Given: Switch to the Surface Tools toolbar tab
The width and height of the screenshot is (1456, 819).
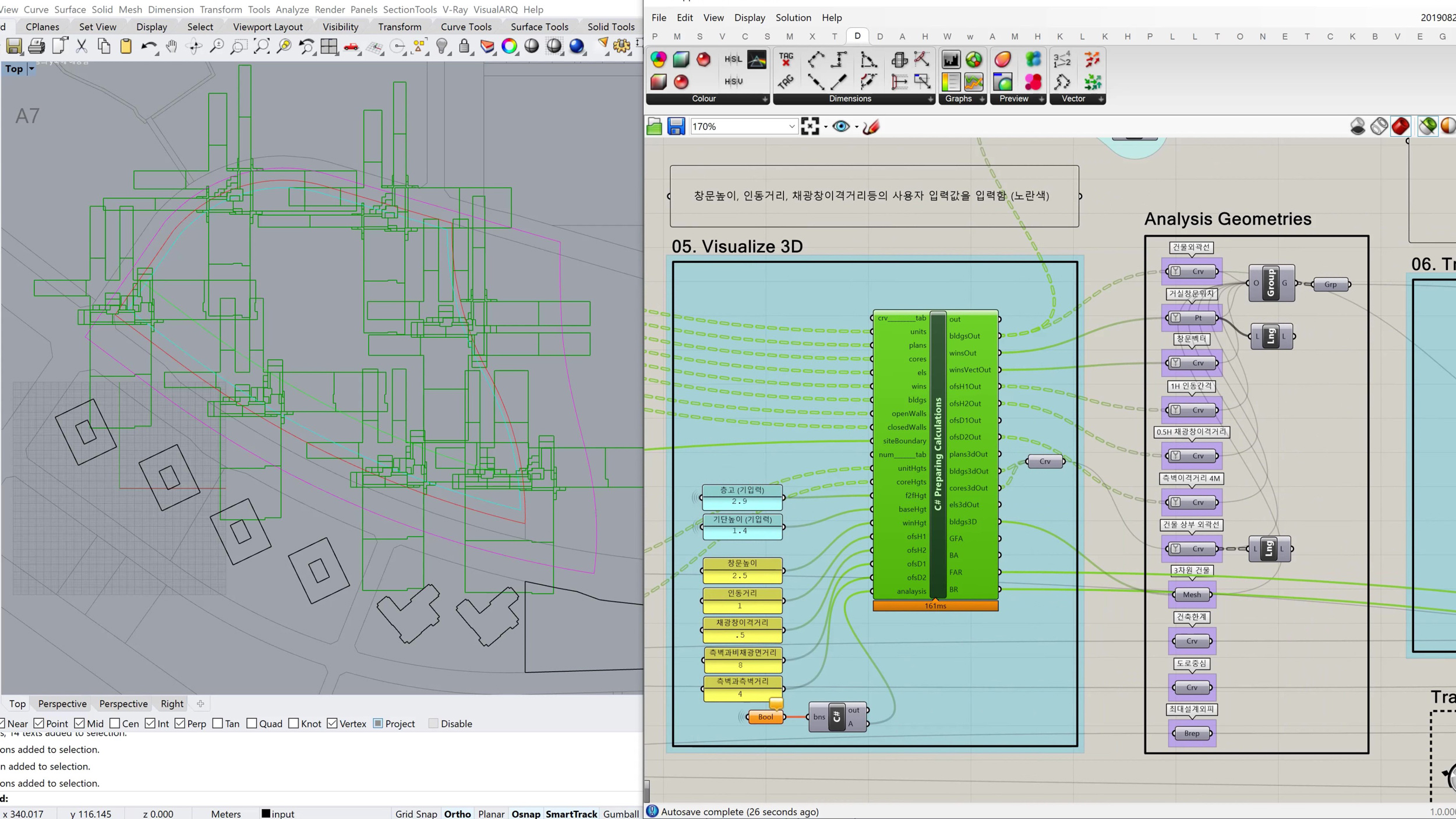Looking at the screenshot, I should (x=539, y=27).
